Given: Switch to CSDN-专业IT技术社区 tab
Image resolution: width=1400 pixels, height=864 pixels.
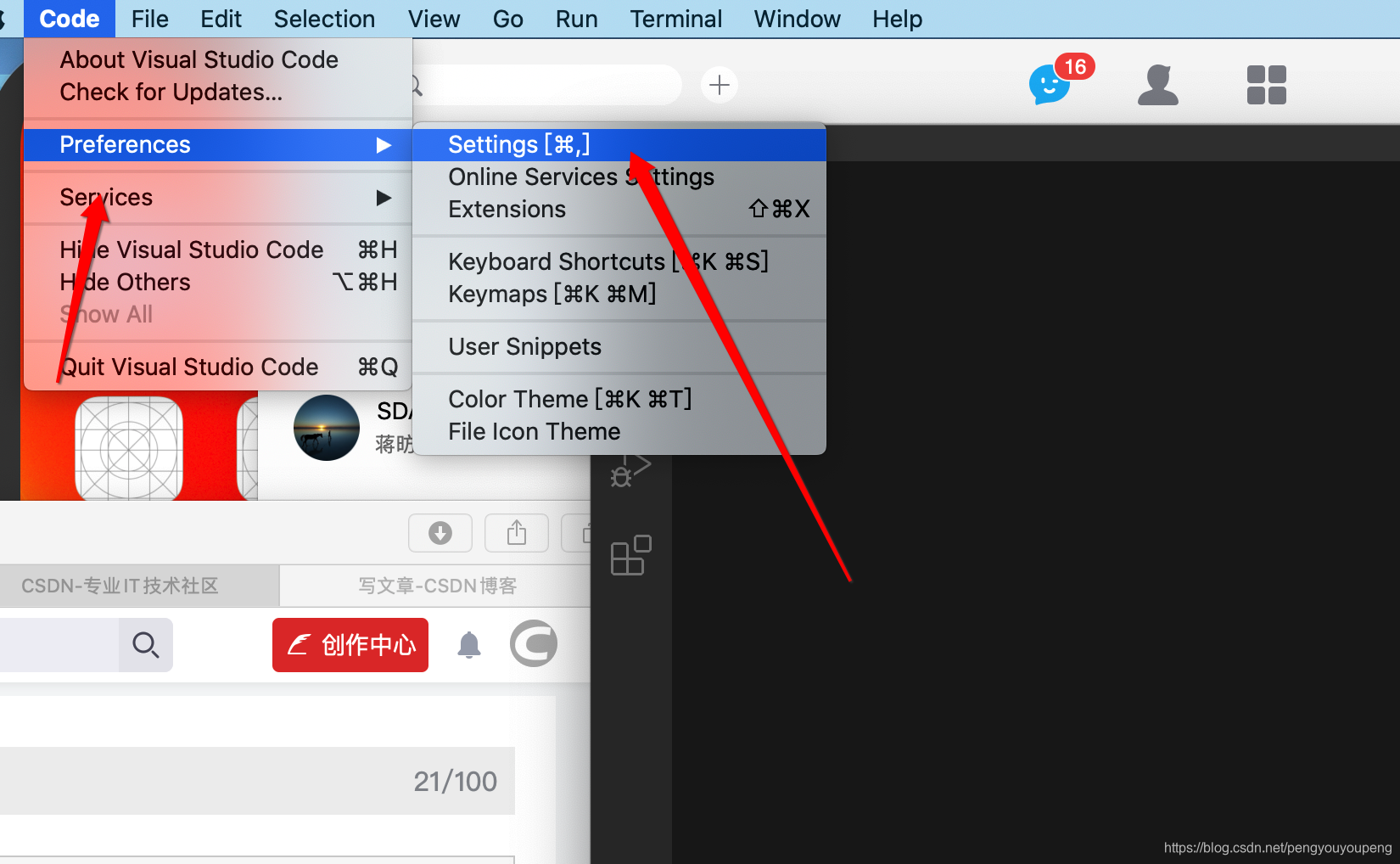Looking at the screenshot, I should pos(139,586).
